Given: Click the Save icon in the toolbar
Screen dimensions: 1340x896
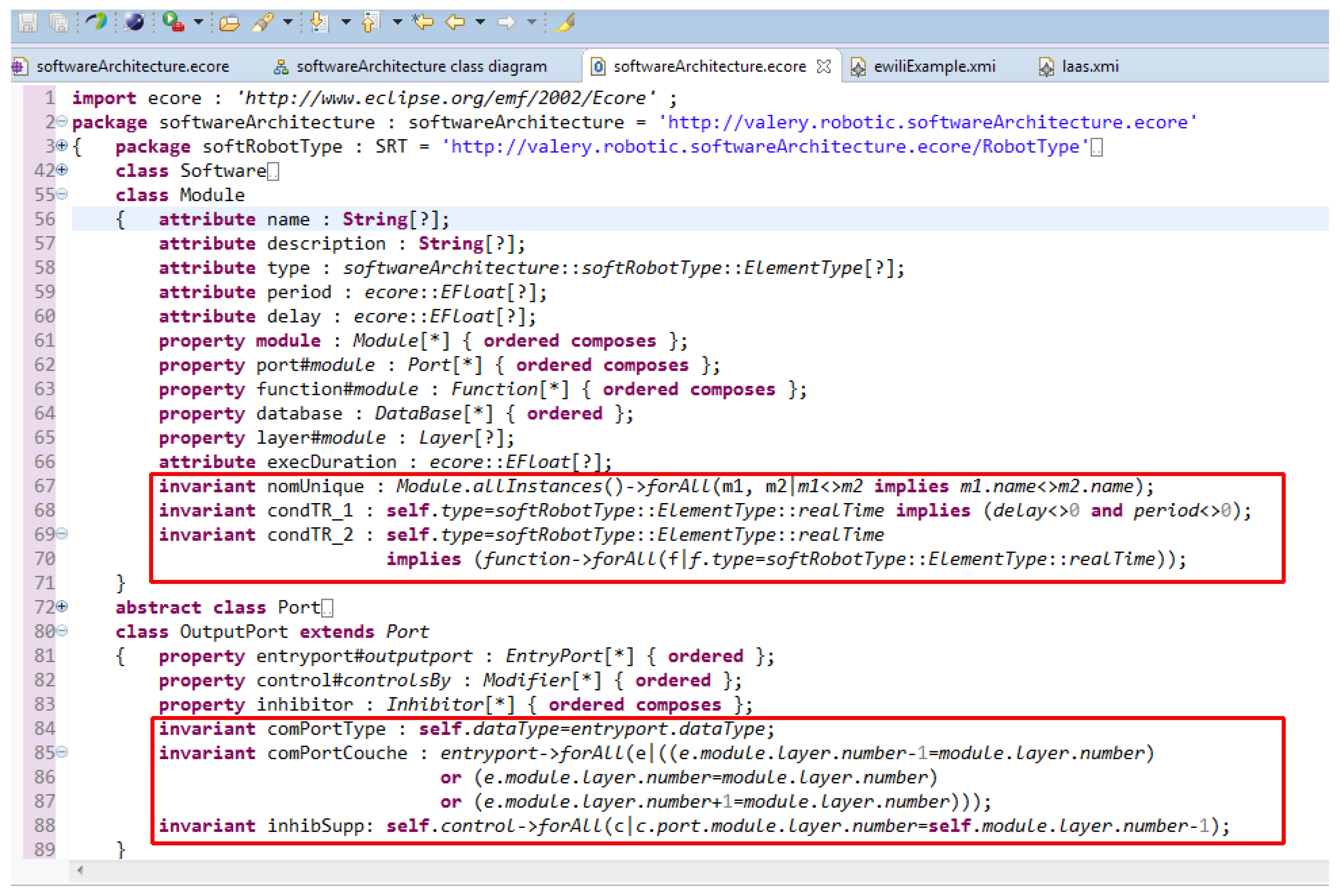Looking at the screenshot, I should coord(28,23).
